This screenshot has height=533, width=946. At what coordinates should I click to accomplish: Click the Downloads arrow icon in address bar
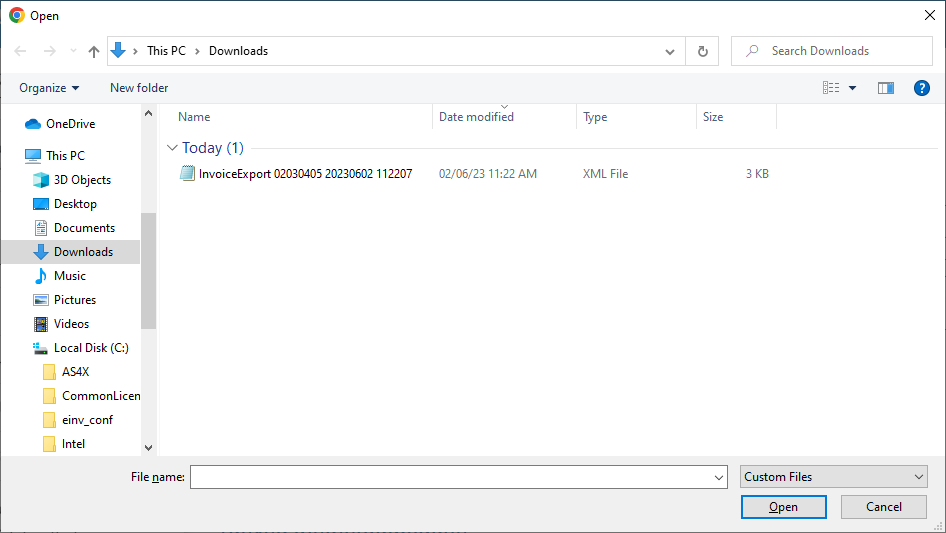coord(118,51)
